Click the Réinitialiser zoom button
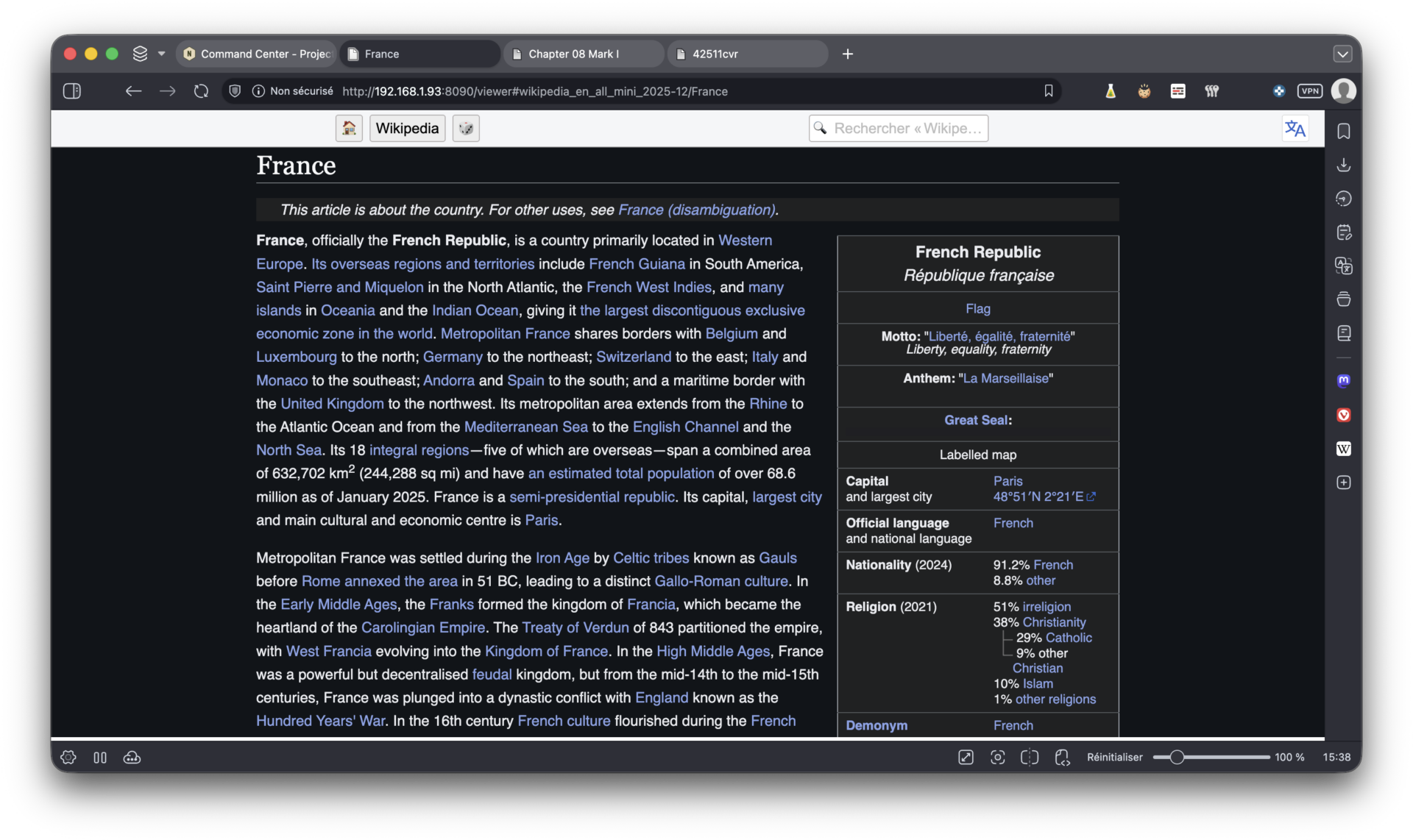Image resolution: width=1413 pixels, height=840 pixels. [x=1114, y=758]
